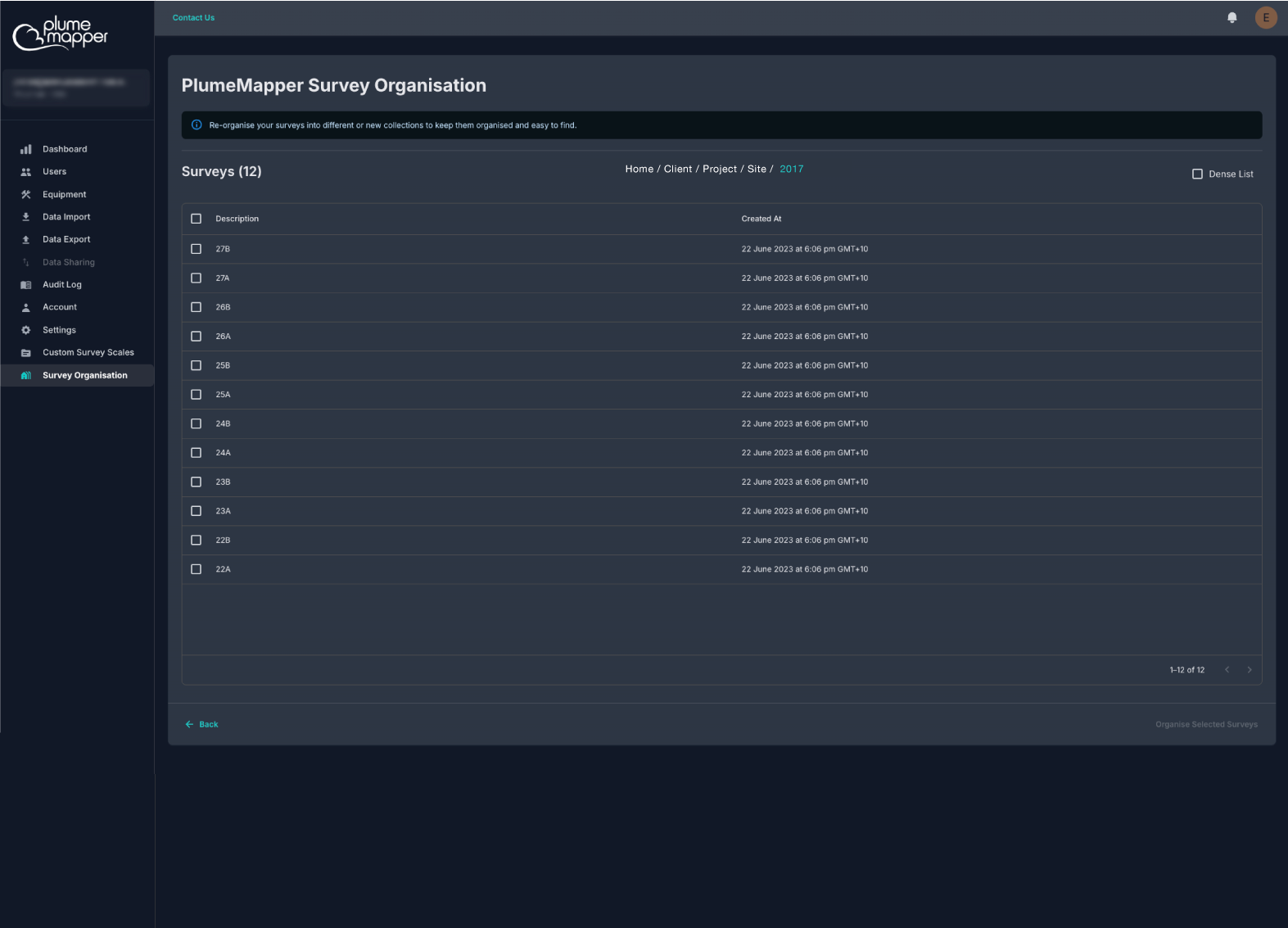
Task: Select the checkbox for survey 23A
Action: pos(197,511)
